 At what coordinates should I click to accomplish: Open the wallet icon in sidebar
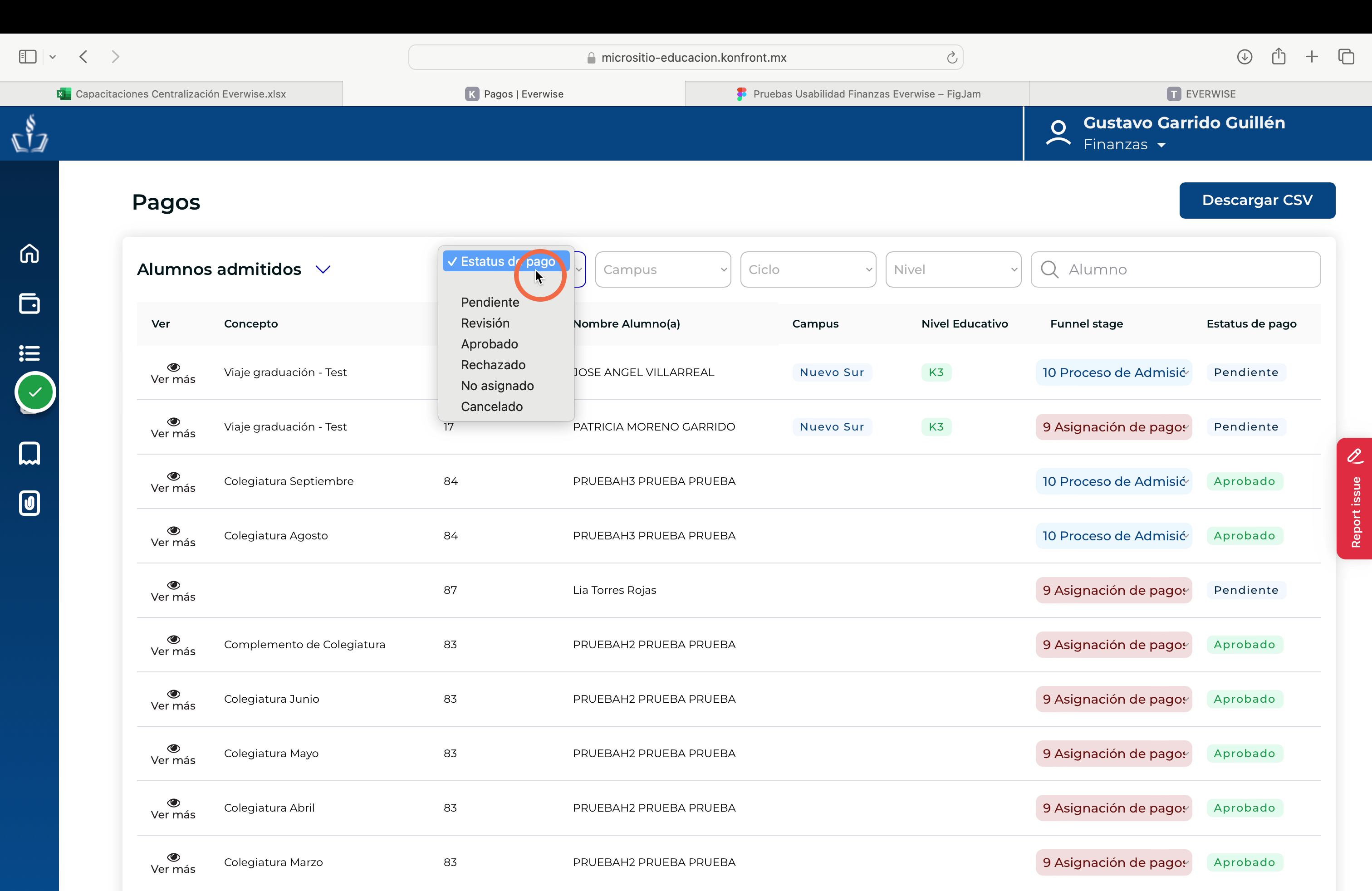[x=29, y=304]
